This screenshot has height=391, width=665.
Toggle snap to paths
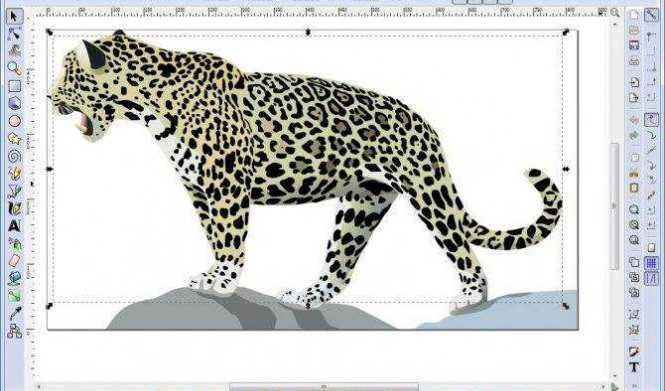coord(651,136)
